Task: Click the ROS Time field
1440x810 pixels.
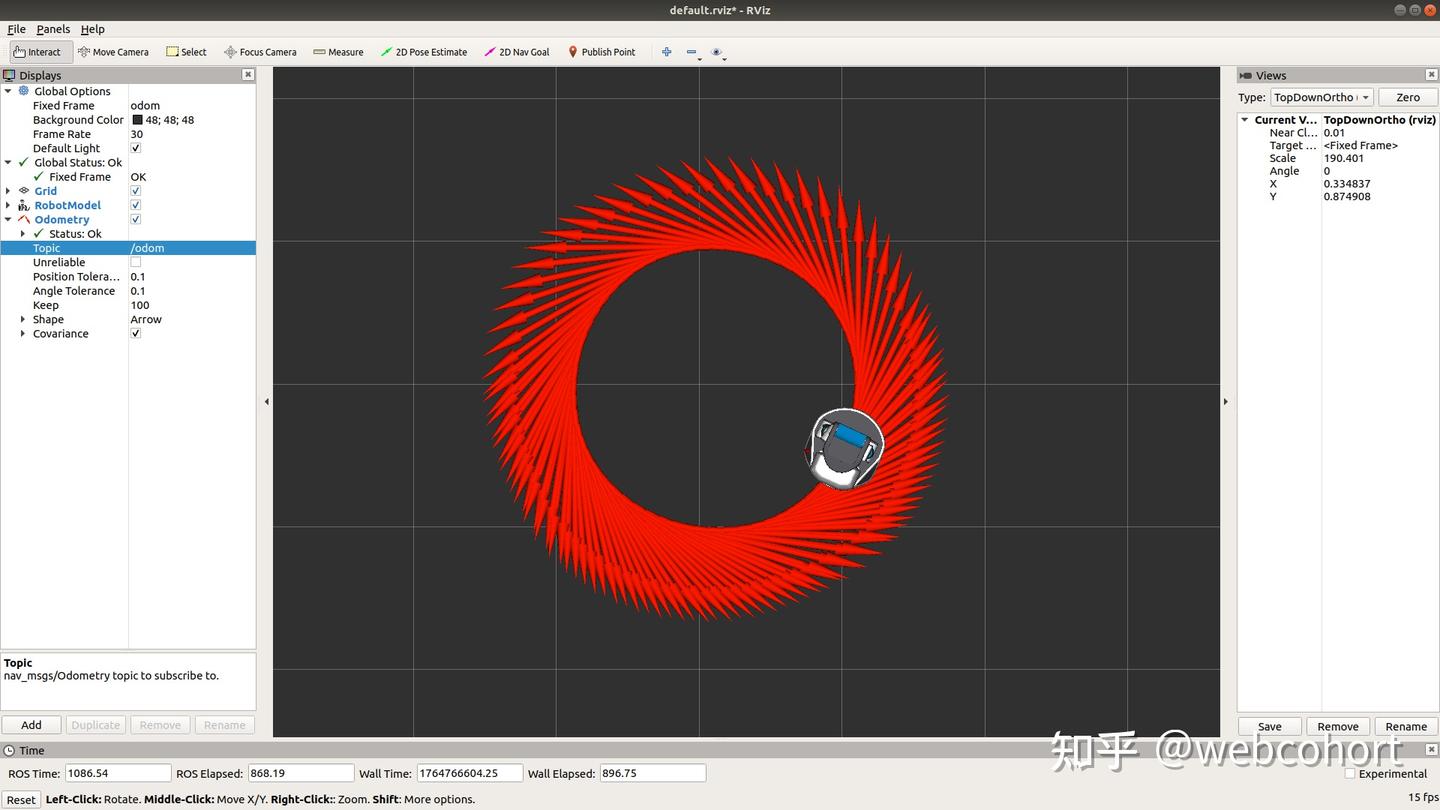Action: coord(118,773)
